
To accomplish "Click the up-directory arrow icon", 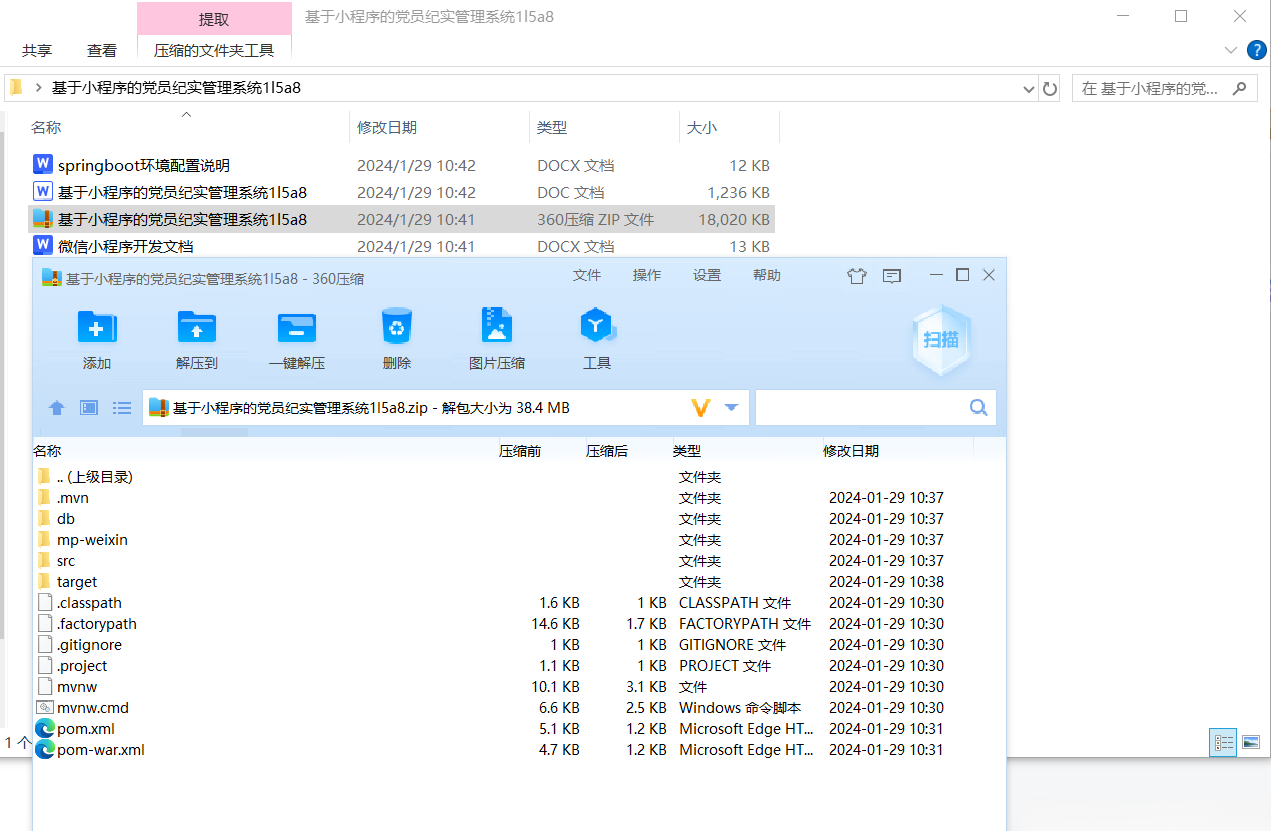I will point(56,407).
